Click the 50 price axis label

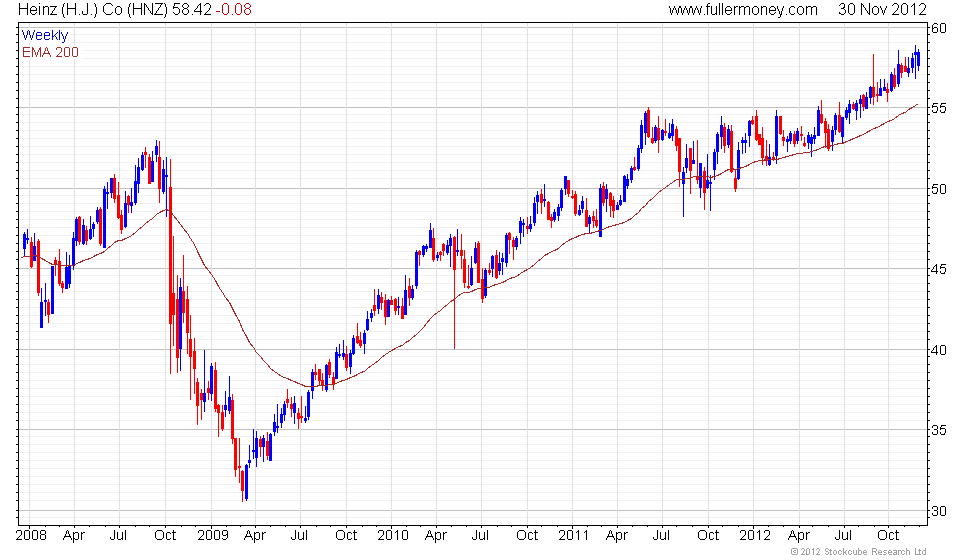[939, 189]
